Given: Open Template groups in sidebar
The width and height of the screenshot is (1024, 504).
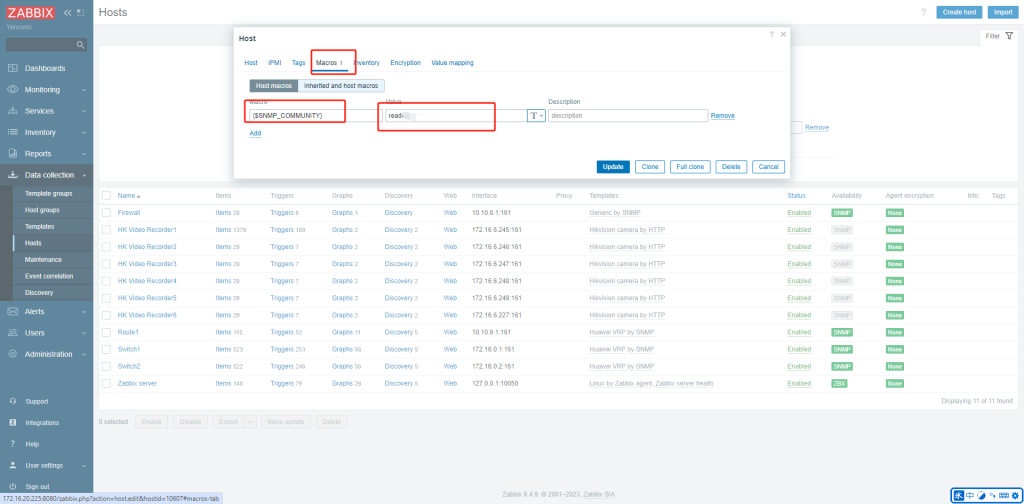Looking at the screenshot, I should pos(48,193).
